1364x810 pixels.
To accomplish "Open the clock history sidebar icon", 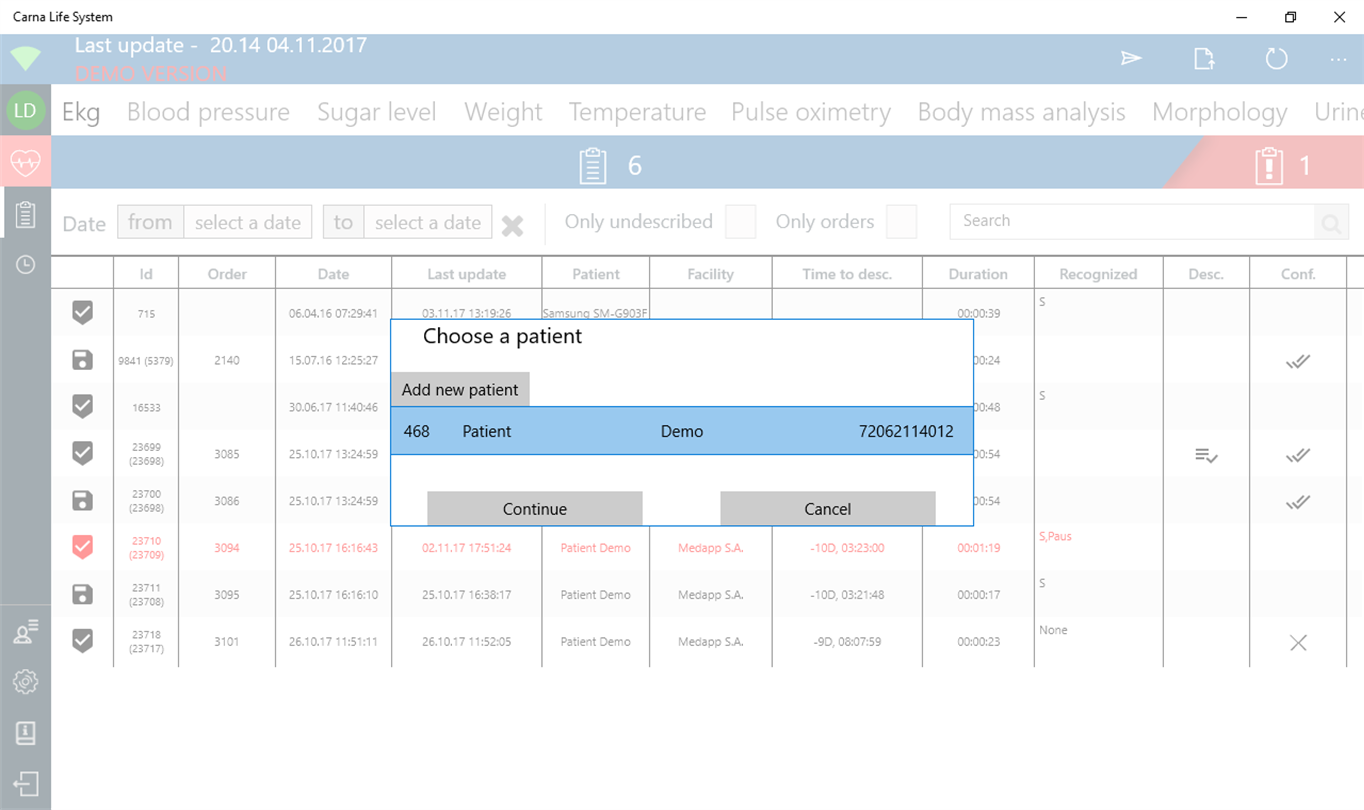I will [x=26, y=265].
